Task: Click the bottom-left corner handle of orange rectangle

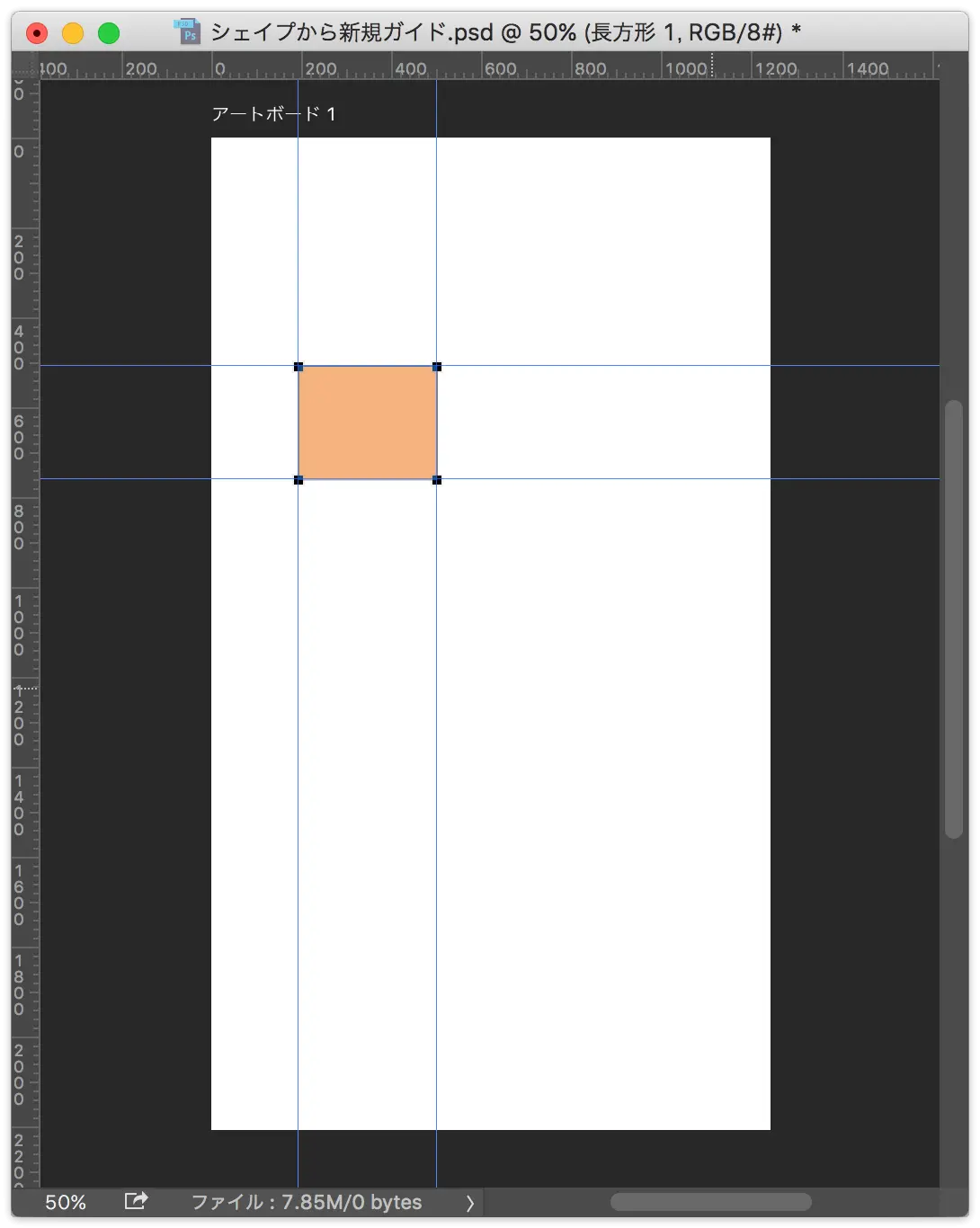Action: click(298, 480)
